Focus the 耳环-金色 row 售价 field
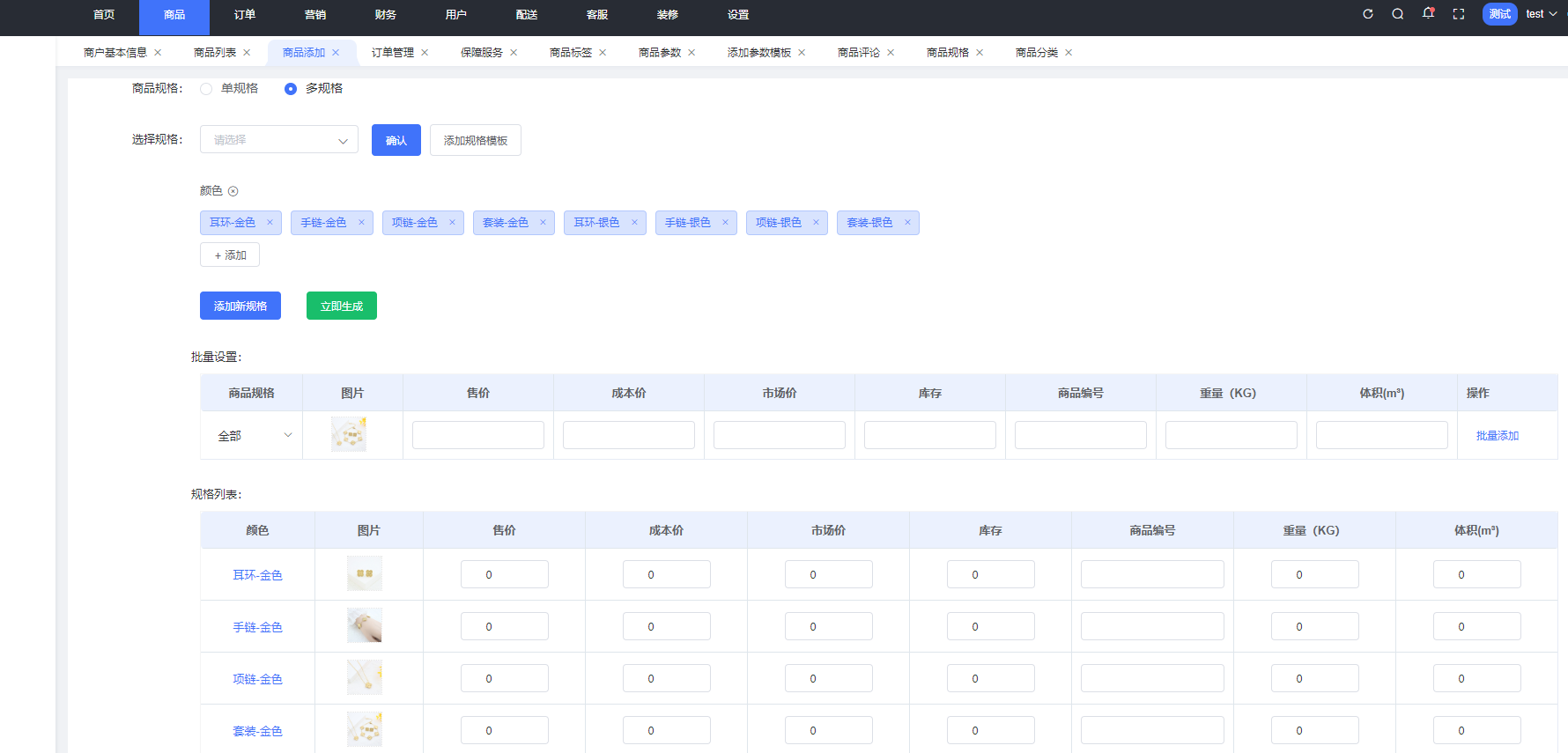The width and height of the screenshot is (1568, 753). 505,574
